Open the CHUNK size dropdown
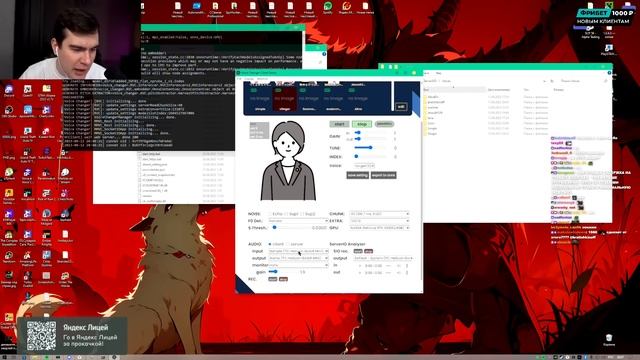The width and height of the screenshot is (640, 360). coord(380,214)
